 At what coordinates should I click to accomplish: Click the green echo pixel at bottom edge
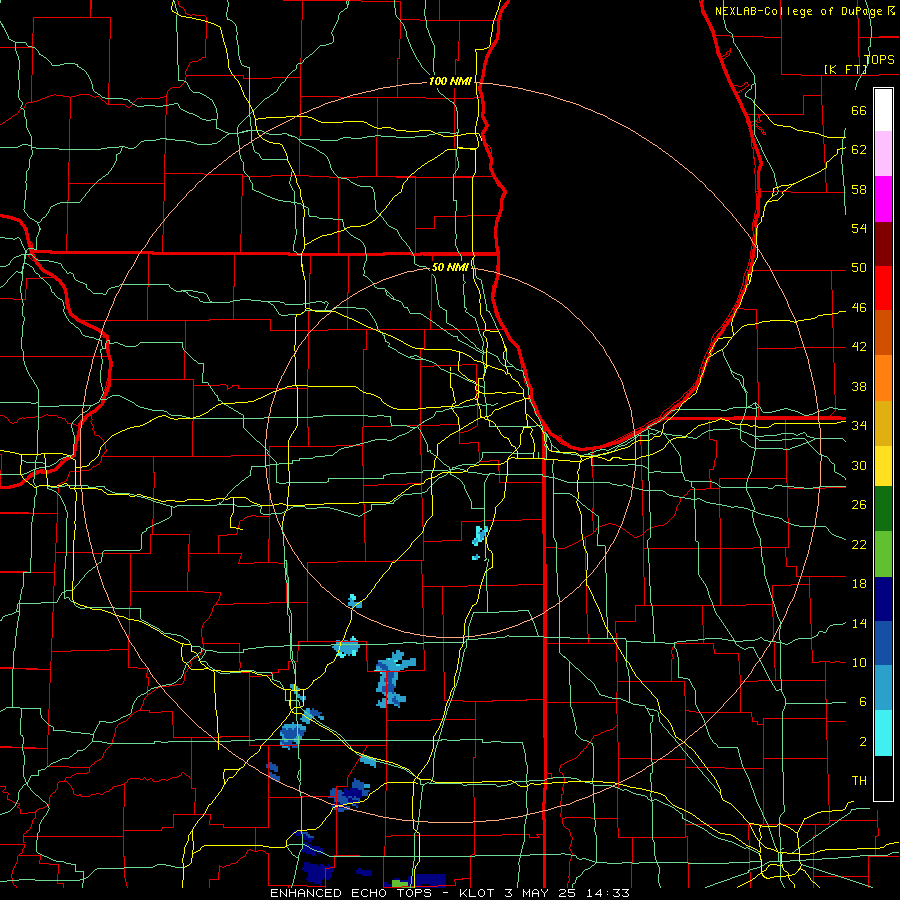401,883
